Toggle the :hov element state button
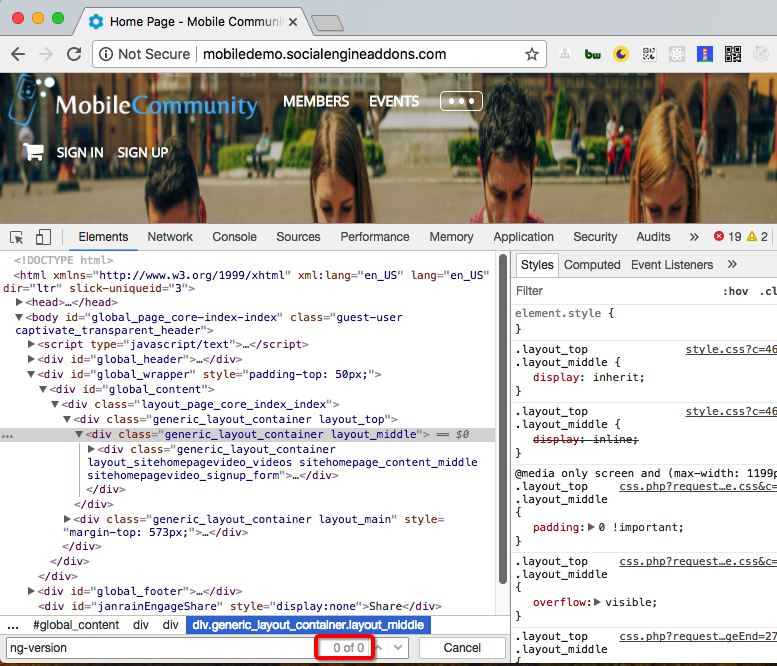The image size is (777, 666). [x=735, y=291]
